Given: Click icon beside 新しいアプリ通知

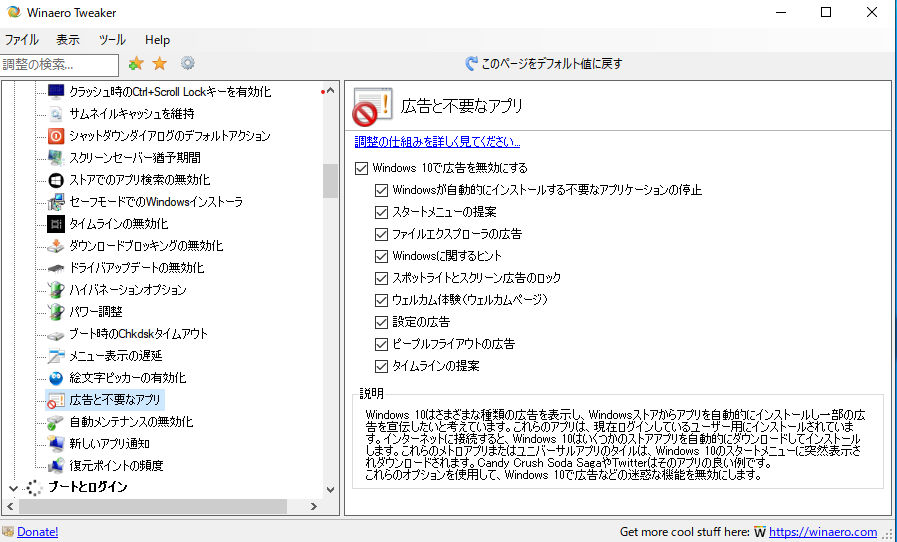Looking at the screenshot, I should [x=55, y=444].
